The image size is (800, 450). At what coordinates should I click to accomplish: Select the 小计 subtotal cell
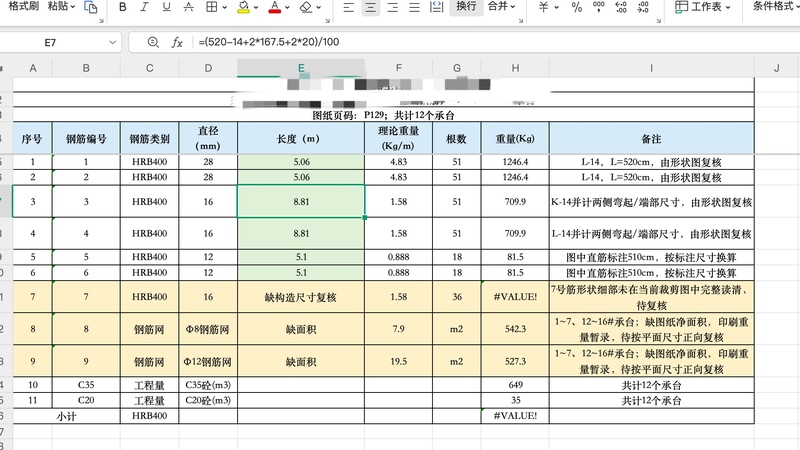coord(66,416)
